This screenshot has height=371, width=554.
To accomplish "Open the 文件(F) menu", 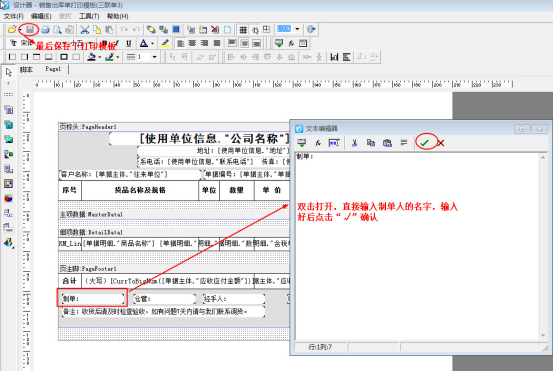I will point(13,16).
